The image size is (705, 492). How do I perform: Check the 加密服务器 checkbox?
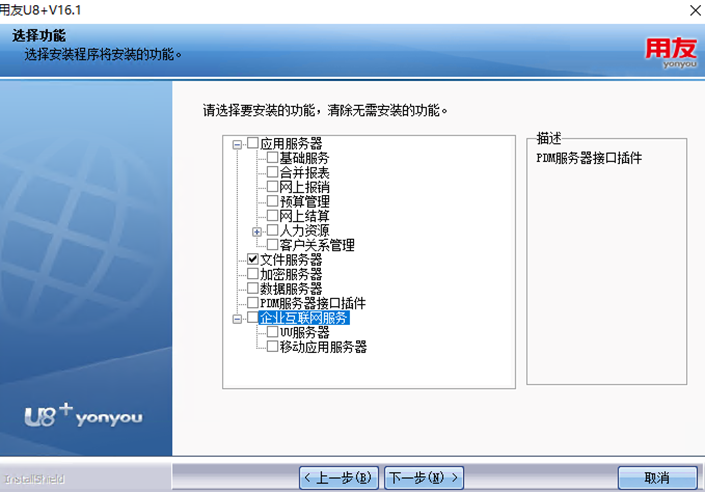(253, 274)
